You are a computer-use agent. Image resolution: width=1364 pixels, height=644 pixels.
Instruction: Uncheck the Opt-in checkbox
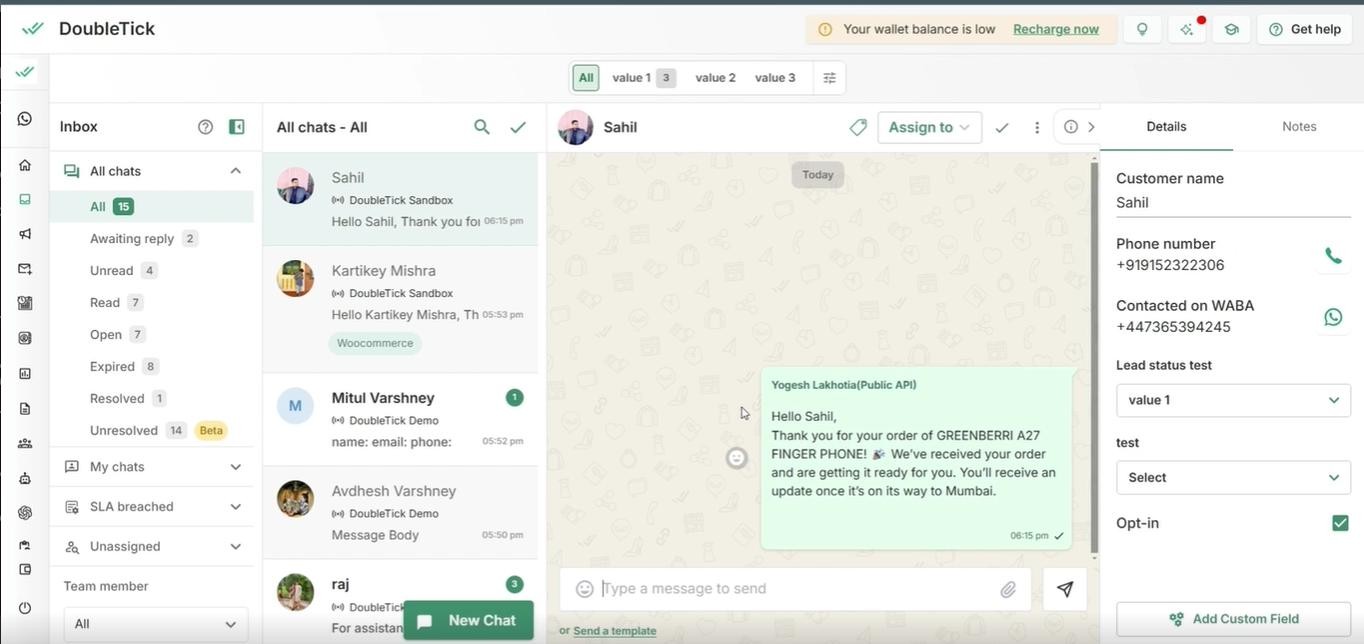[1340, 523]
